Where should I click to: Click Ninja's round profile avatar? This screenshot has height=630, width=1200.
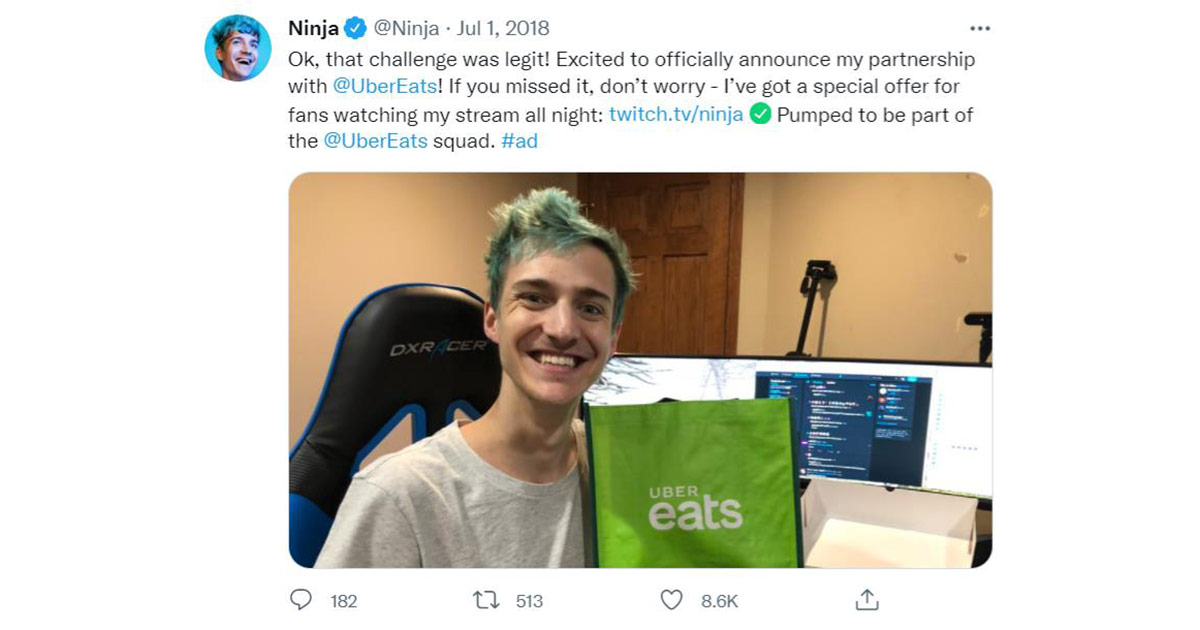point(238,48)
